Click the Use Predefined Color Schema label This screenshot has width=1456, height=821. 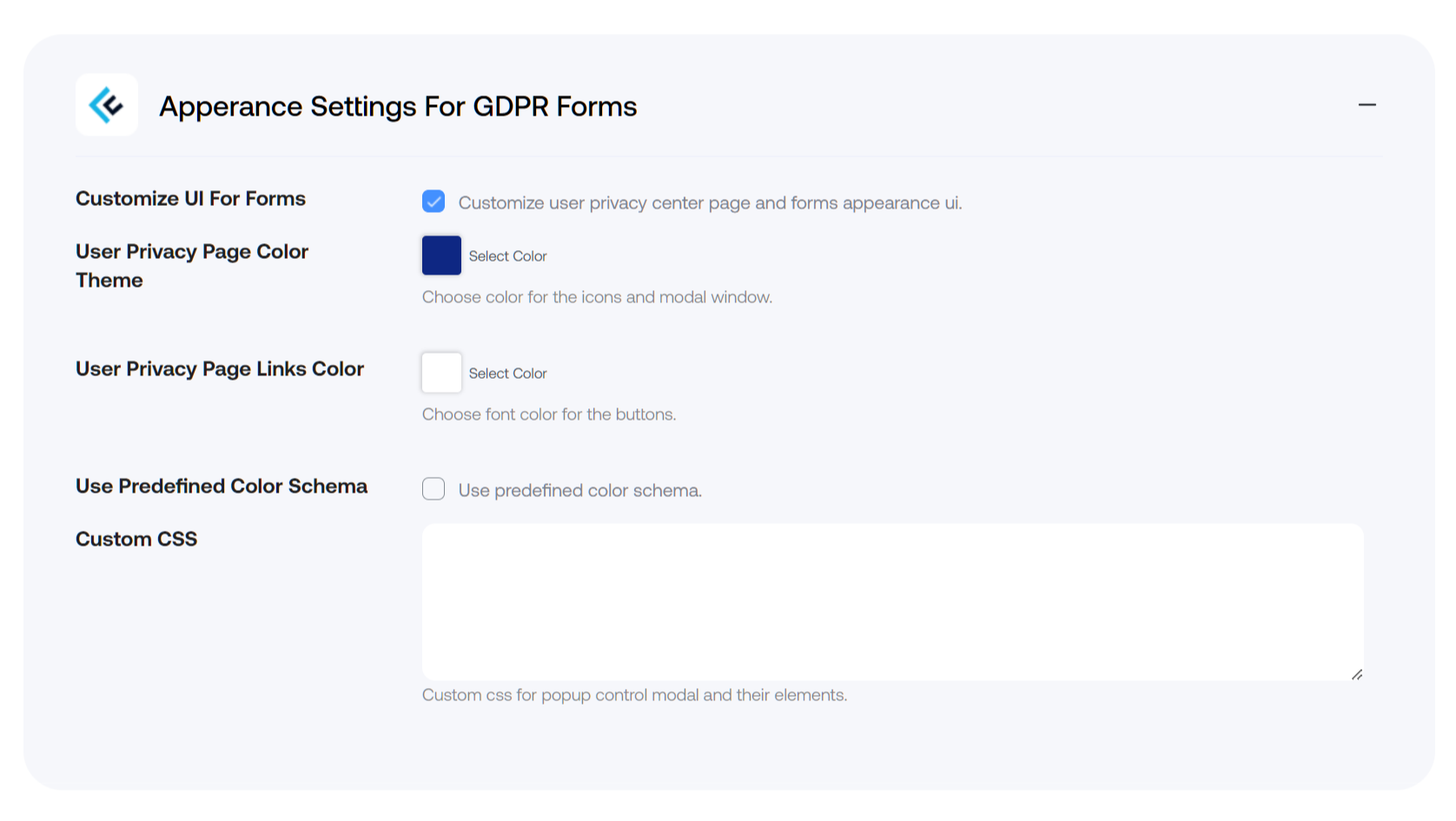coord(222,487)
